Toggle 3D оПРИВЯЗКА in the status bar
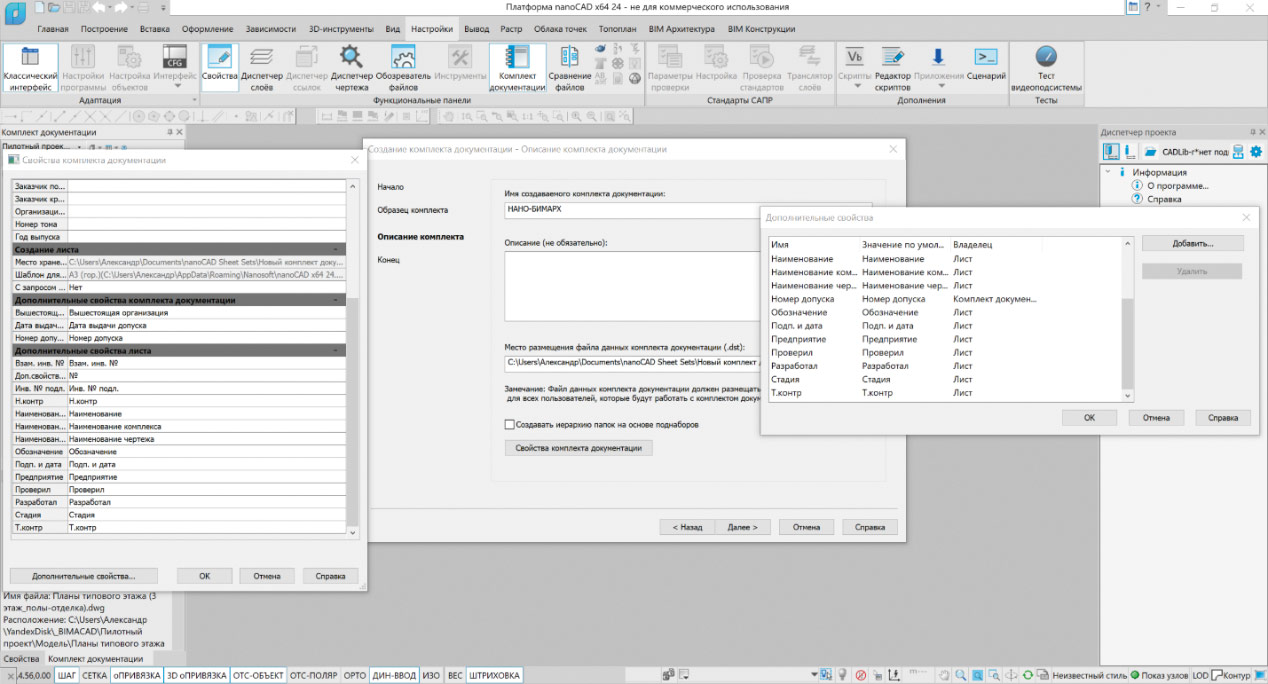The width and height of the screenshot is (1268, 684). (x=197, y=676)
